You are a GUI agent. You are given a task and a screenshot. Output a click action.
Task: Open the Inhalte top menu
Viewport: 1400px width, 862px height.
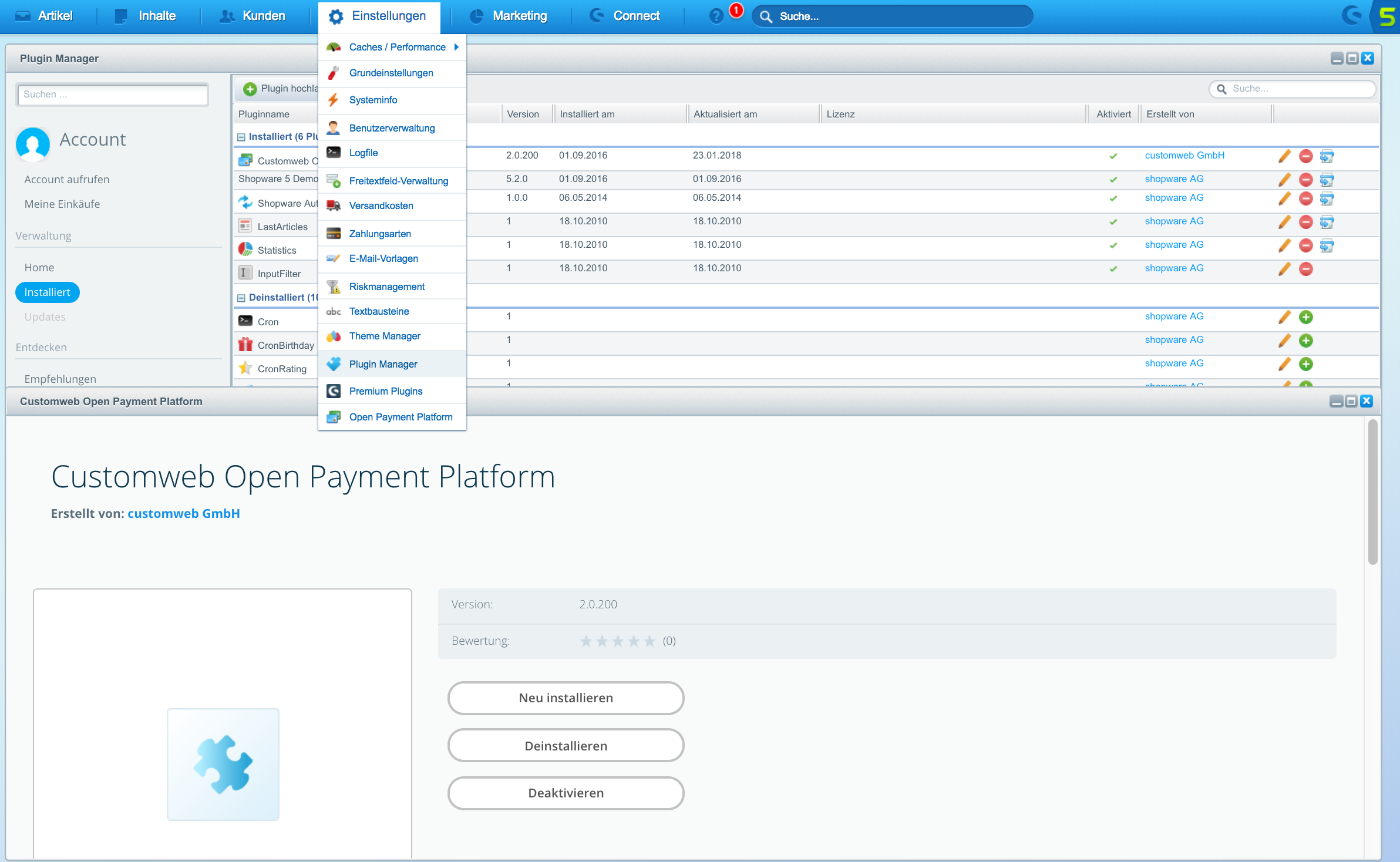tap(146, 16)
